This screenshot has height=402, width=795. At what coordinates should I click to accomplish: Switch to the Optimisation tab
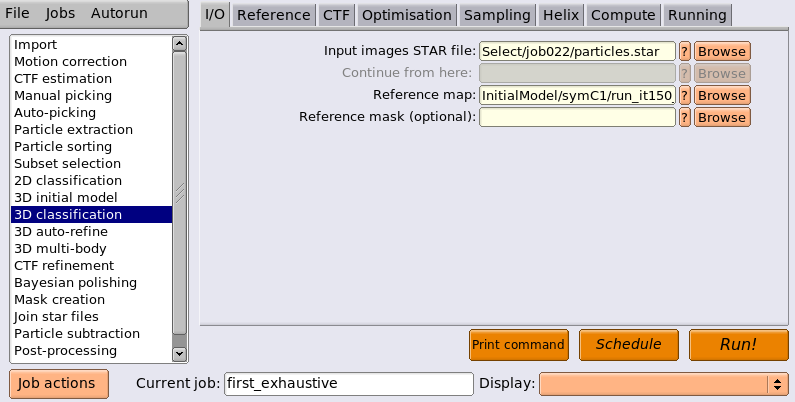point(407,15)
